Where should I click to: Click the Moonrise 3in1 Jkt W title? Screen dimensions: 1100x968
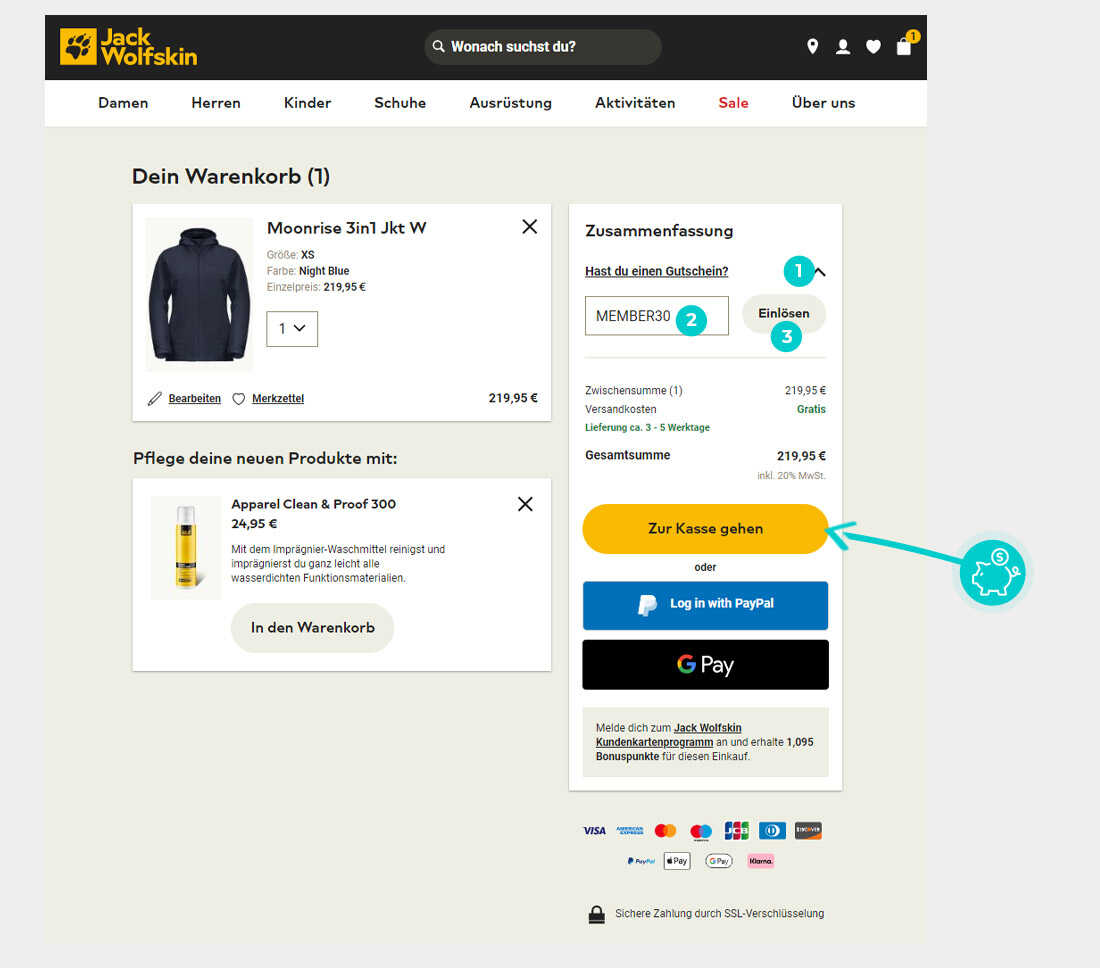tap(347, 228)
